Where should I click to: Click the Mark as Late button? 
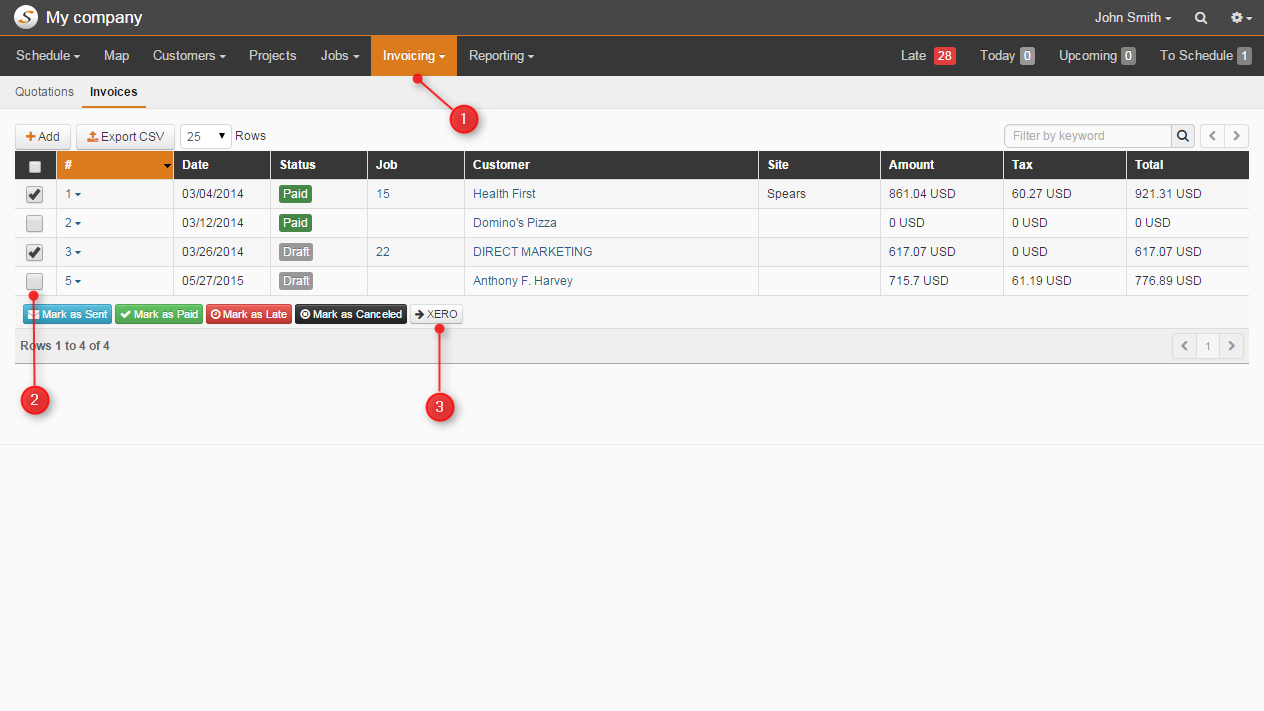[x=249, y=314]
